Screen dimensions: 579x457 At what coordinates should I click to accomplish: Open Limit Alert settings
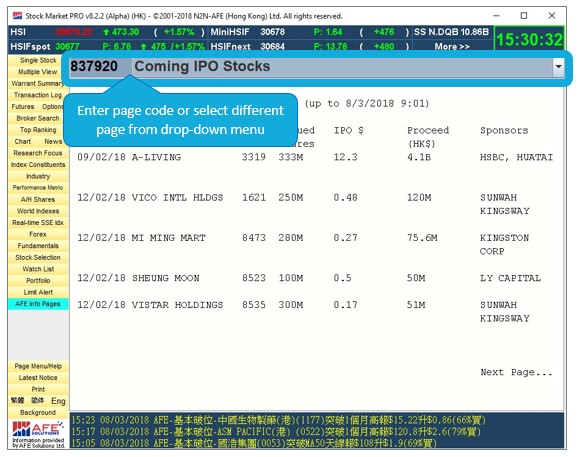click(x=38, y=292)
